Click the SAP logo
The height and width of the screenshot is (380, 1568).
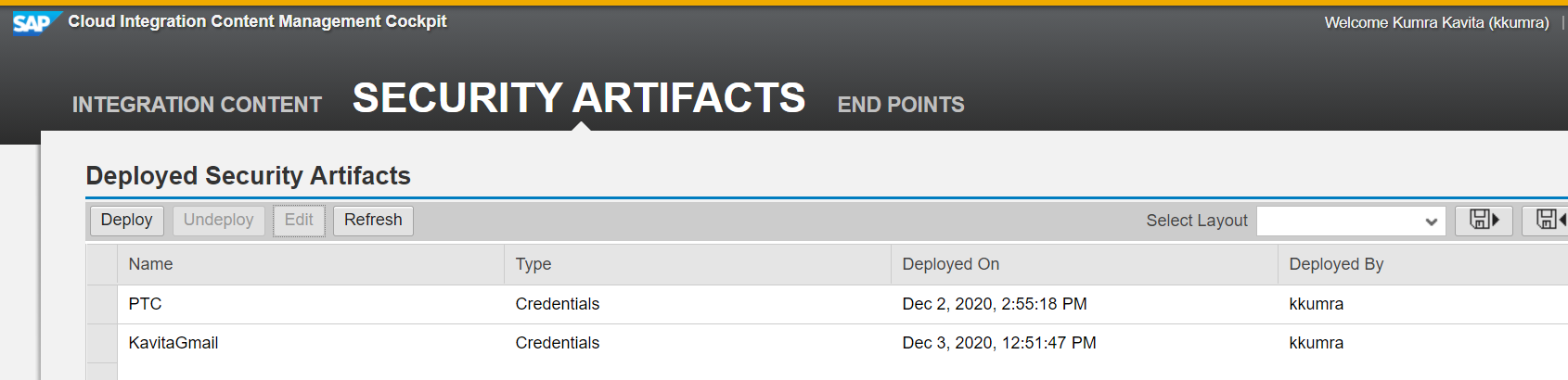(36, 22)
